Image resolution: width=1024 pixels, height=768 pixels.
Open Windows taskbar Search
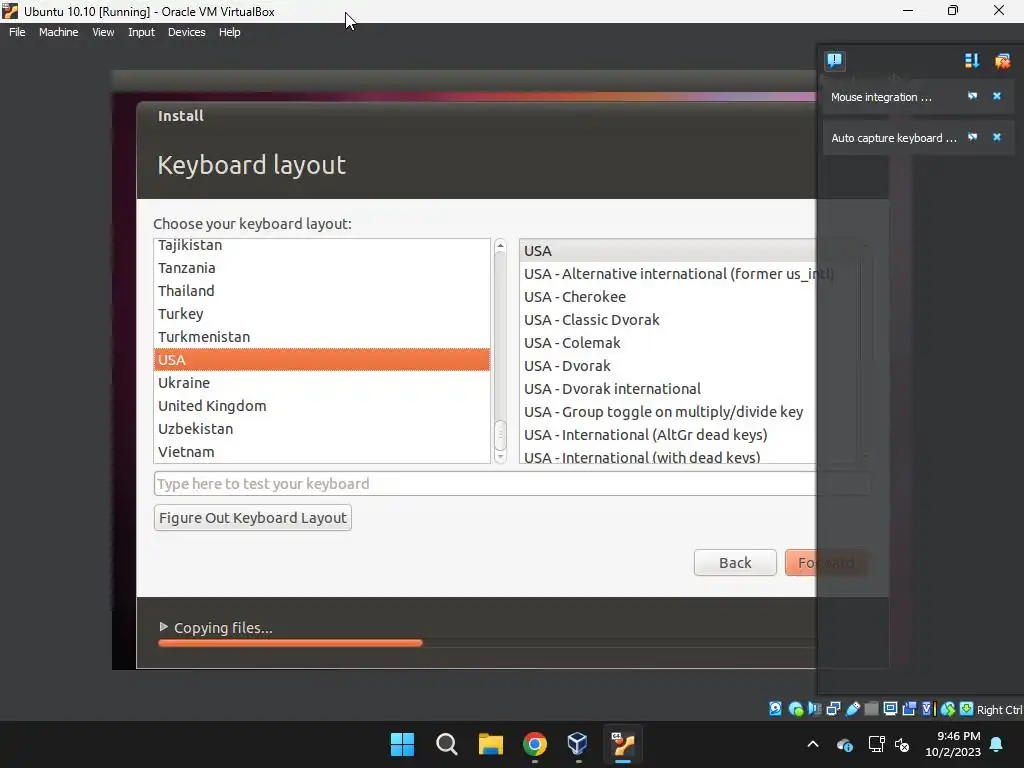coord(447,744)
